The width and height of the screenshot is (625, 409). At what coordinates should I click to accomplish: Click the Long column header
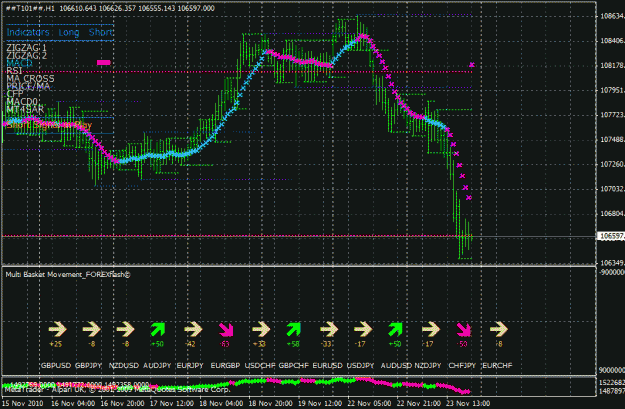click(x=69, y=33)
